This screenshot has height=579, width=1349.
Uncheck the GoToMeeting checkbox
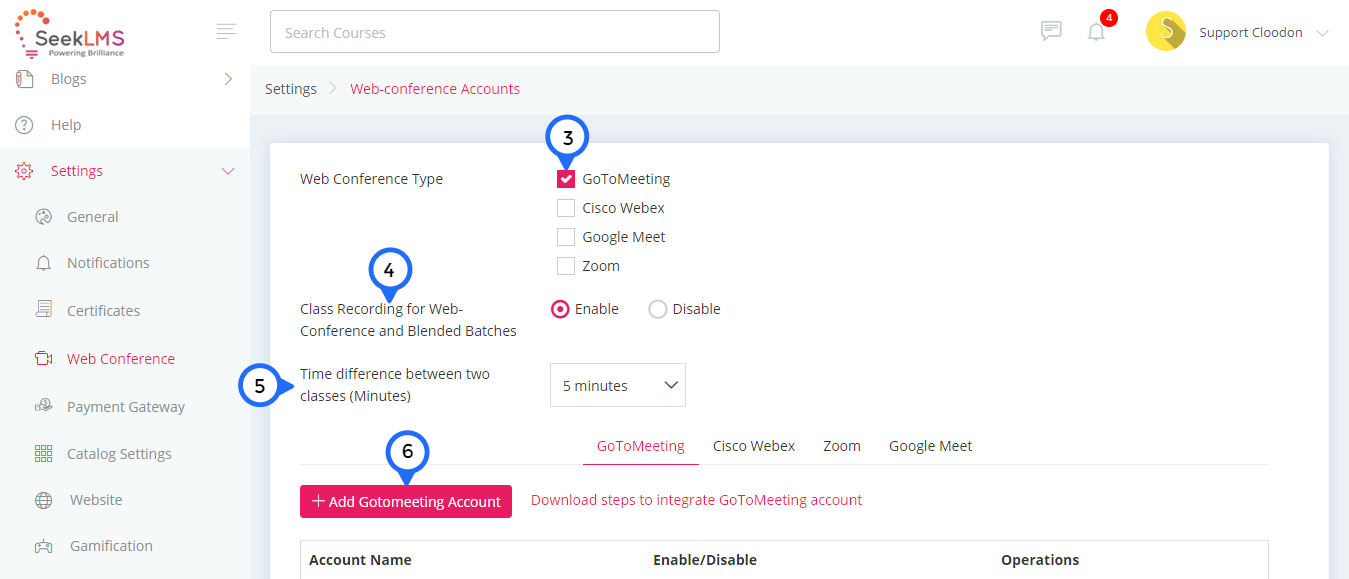pos(566,179)
